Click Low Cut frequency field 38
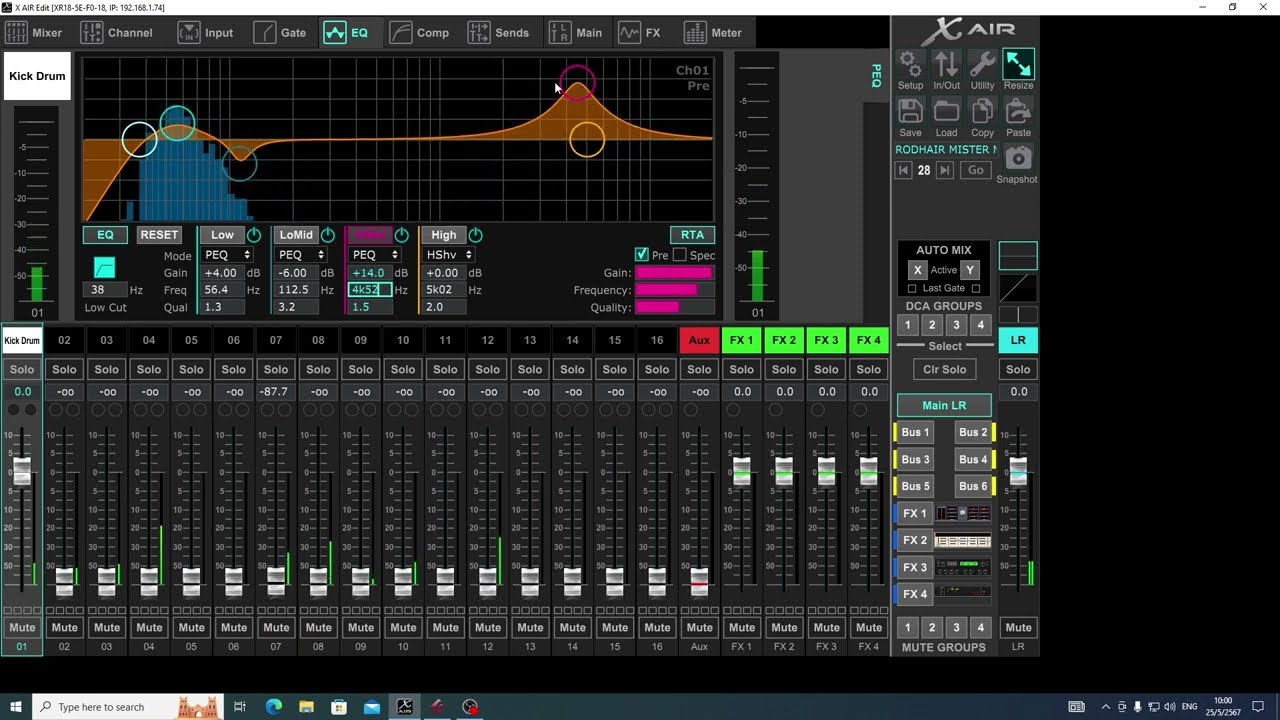This screenshot has width=1280, height=720. click(104, 290)
